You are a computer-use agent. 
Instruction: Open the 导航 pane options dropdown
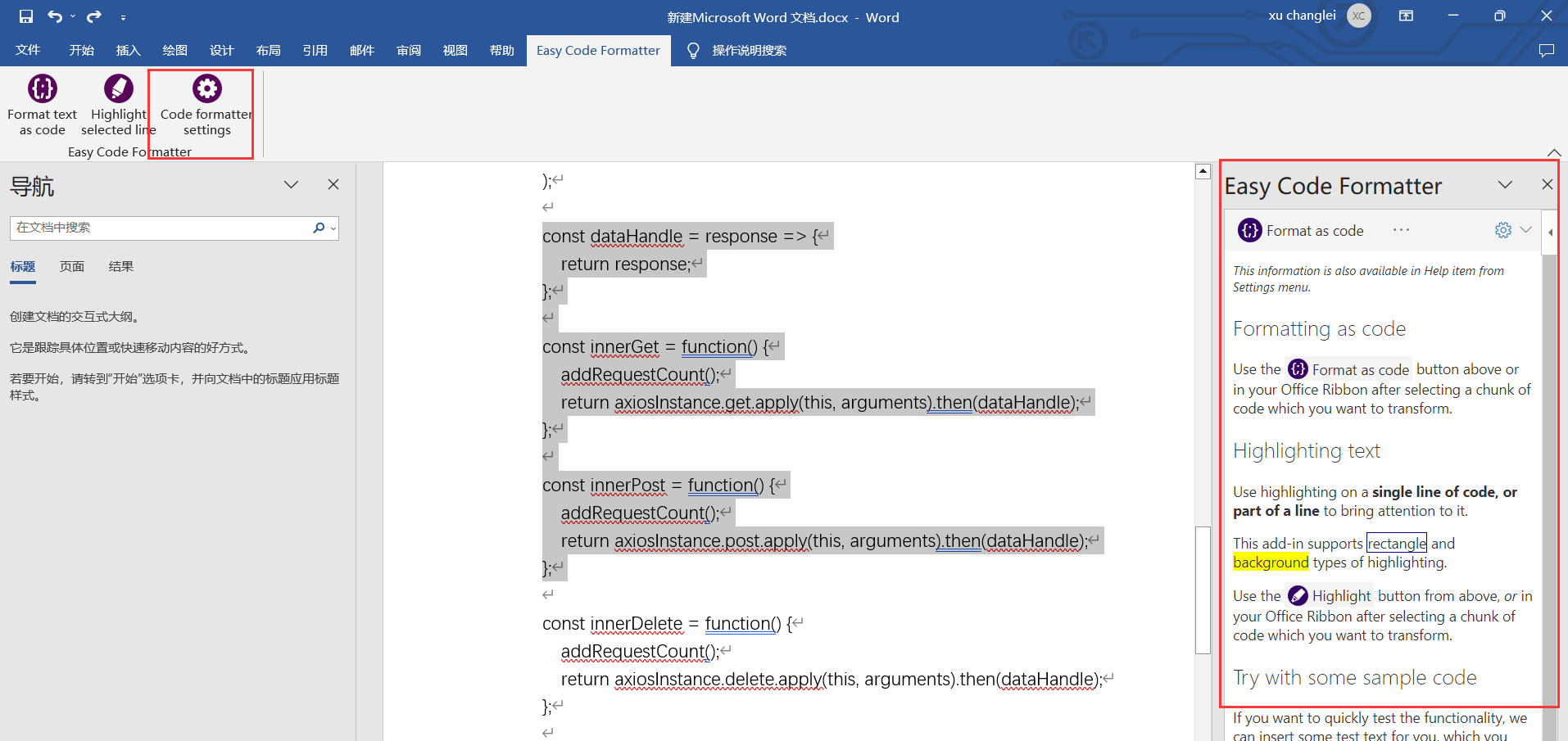pos(291,185)
